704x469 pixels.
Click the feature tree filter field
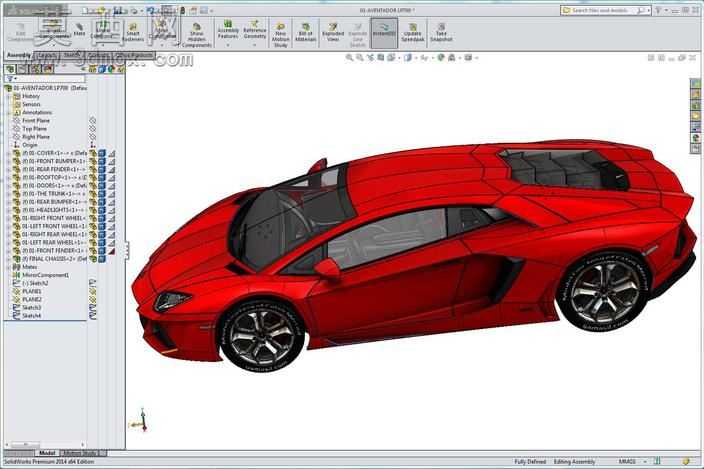pyautogui.click(x=45, y=79)
